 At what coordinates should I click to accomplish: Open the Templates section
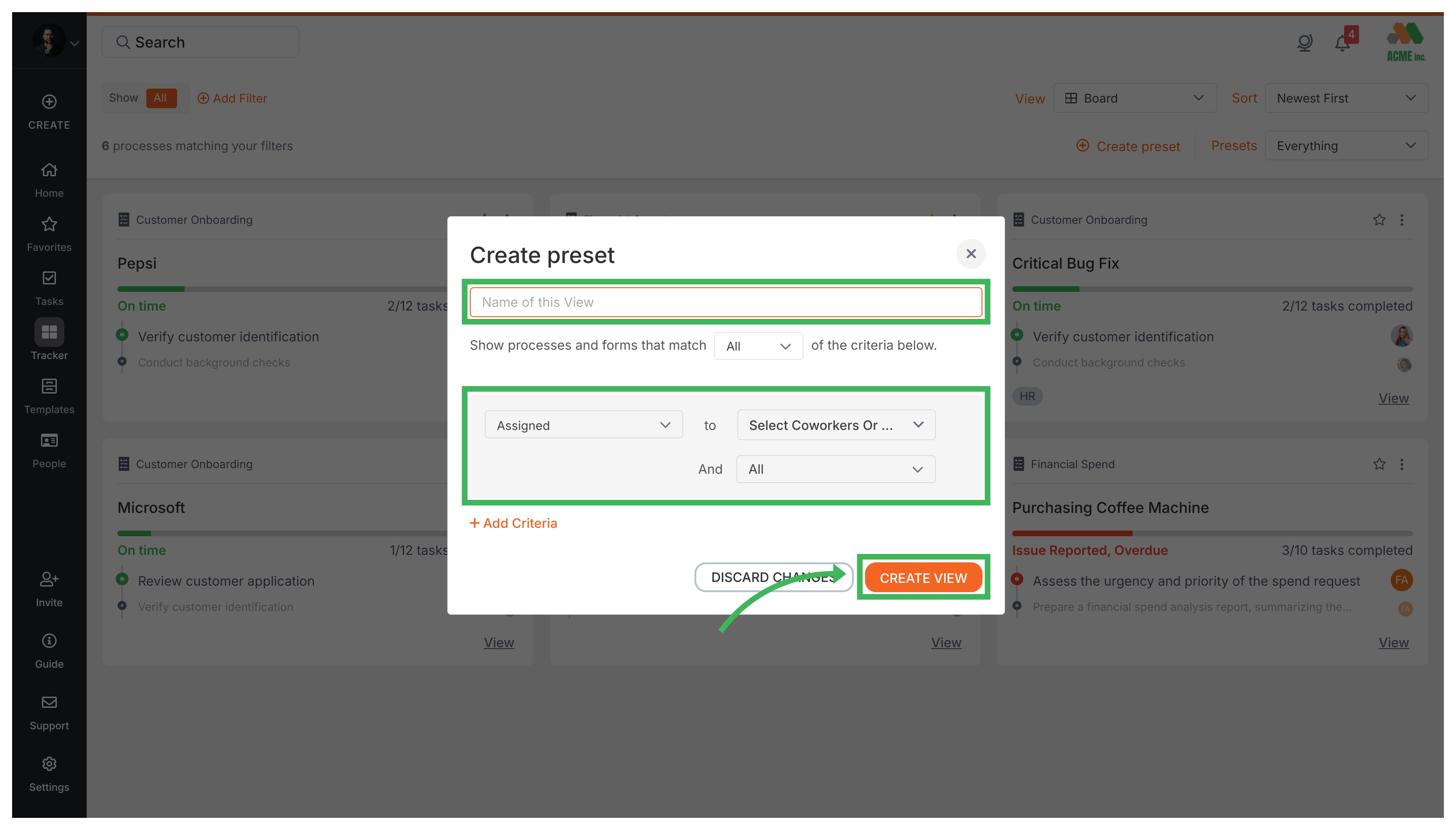tap(49, 394)
